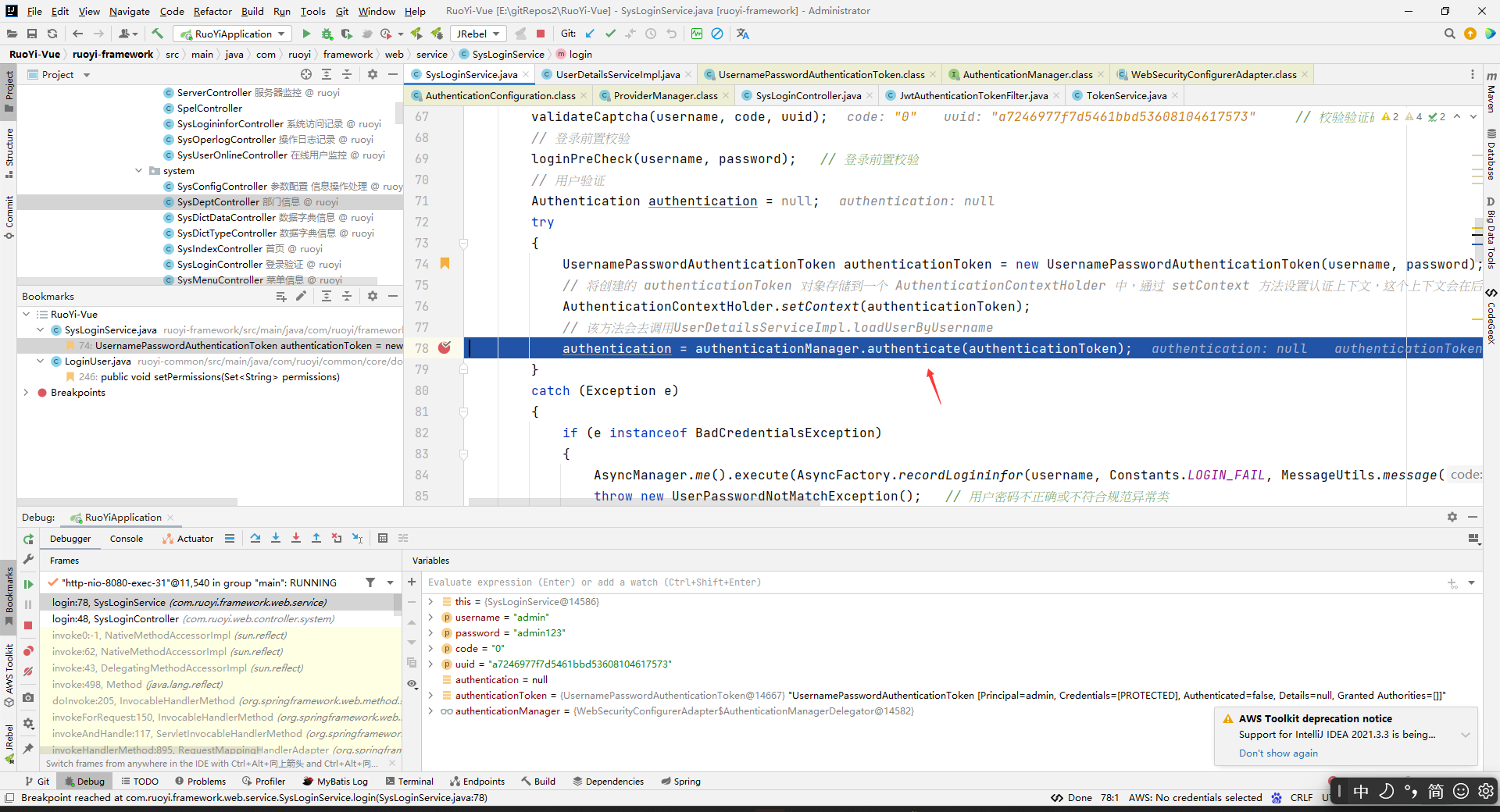Click the Spring tool window button
Screen dimensions: 1500x812
[680, 781]
